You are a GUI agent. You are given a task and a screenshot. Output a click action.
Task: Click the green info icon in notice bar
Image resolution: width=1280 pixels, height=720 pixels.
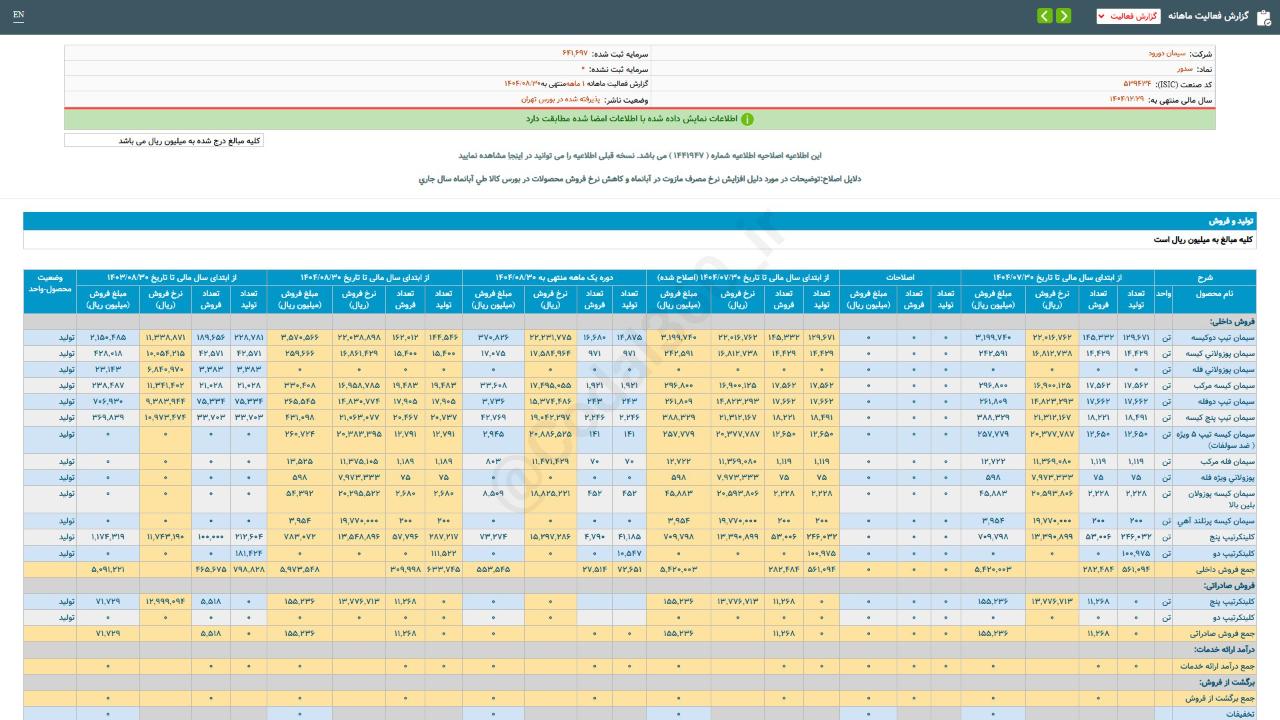(x=747, y=119)
